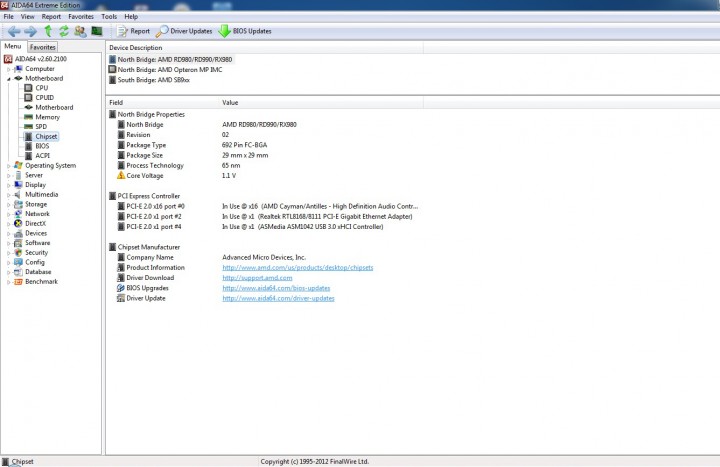This screenshot has height=467, width=720.
Task: Select the Config category
Action: [29, 262]
